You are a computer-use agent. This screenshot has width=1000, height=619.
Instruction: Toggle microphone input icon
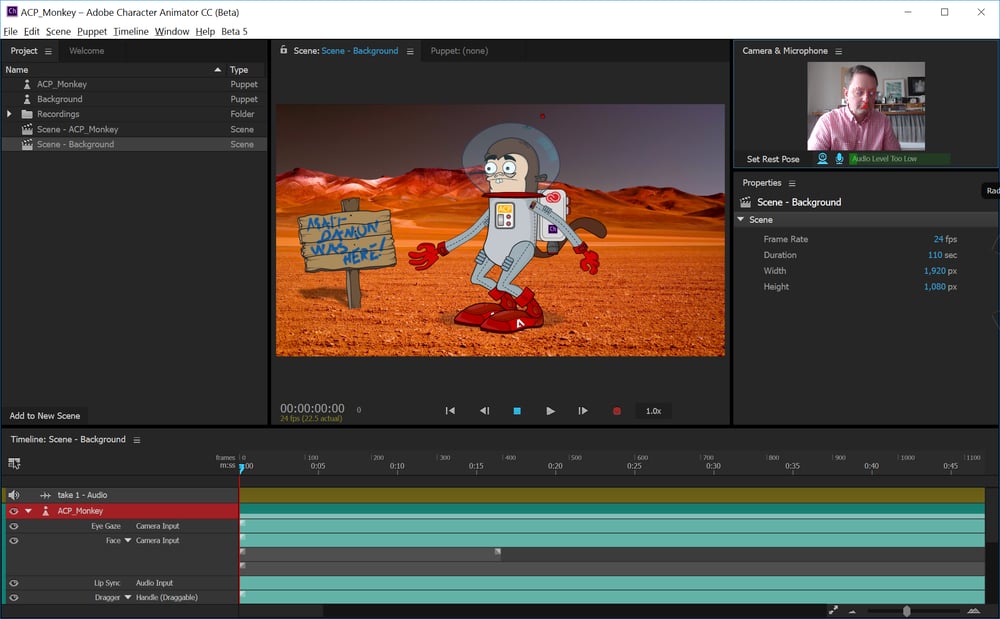pos(839,159)
